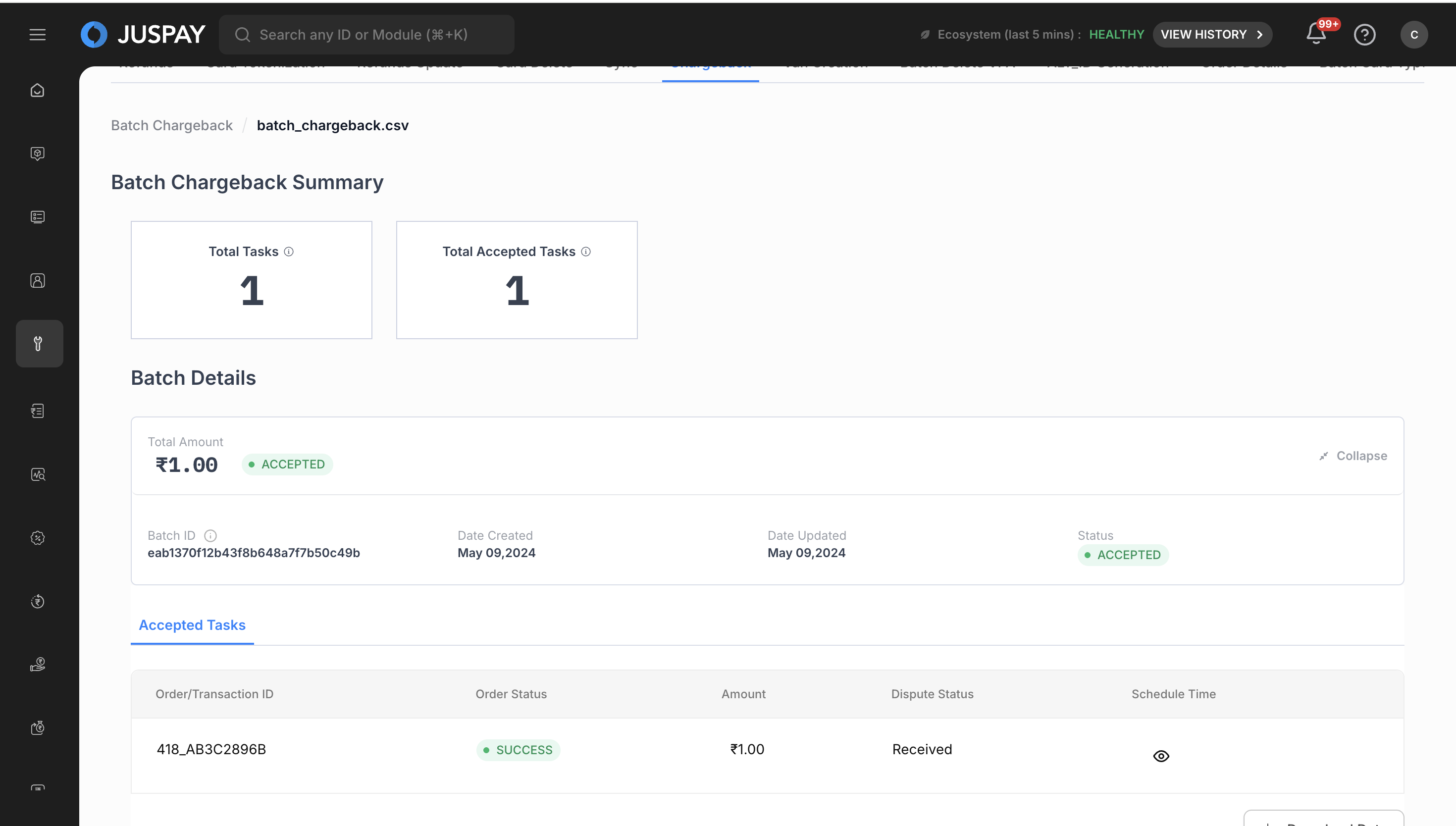Click the eye icon in Schedule Time

(1161, 756)
